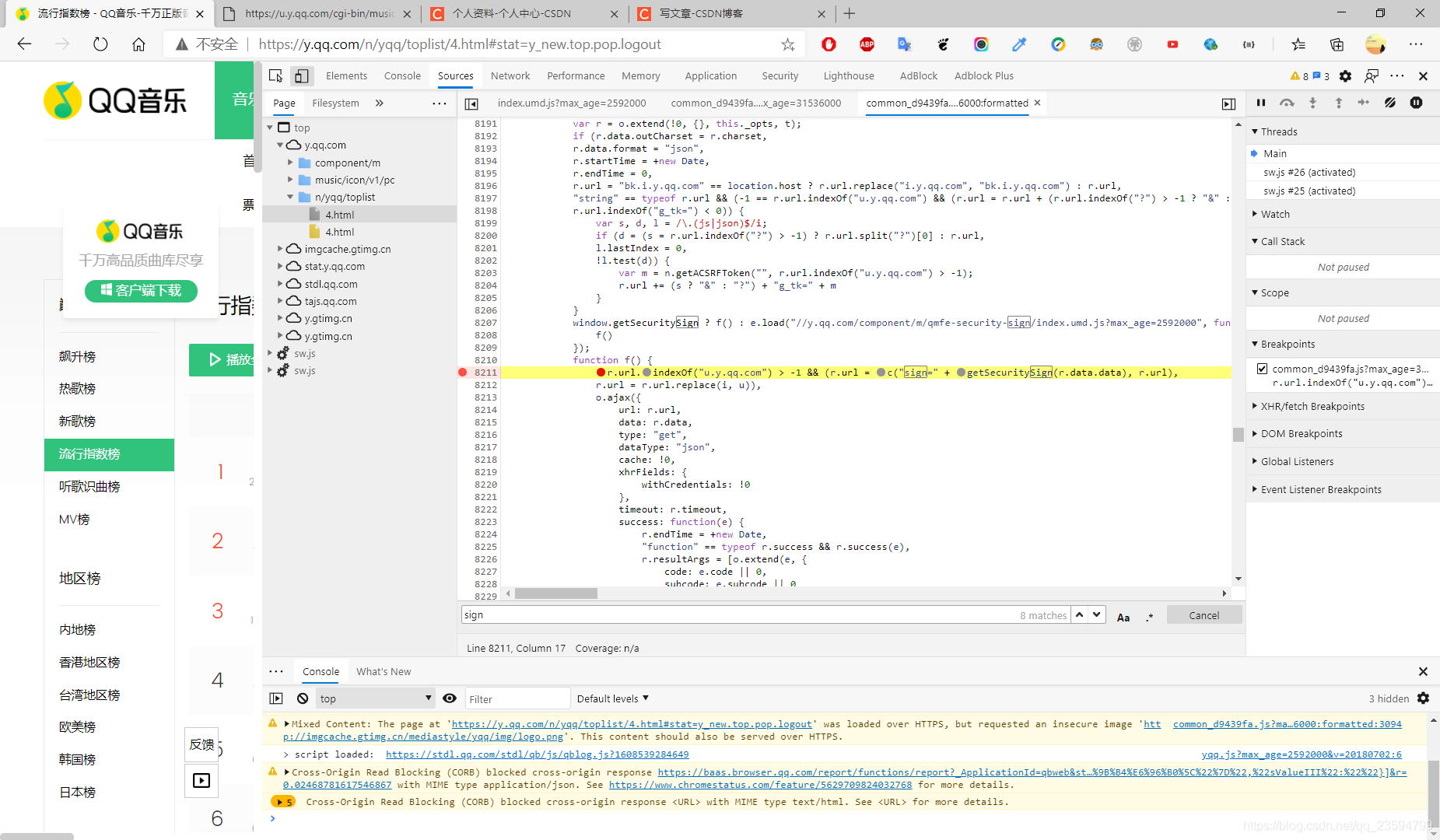Uncheck the common_d9439fa.js breakpoint checkbox
This screenshot has width=1440, height=840.
1262,369
